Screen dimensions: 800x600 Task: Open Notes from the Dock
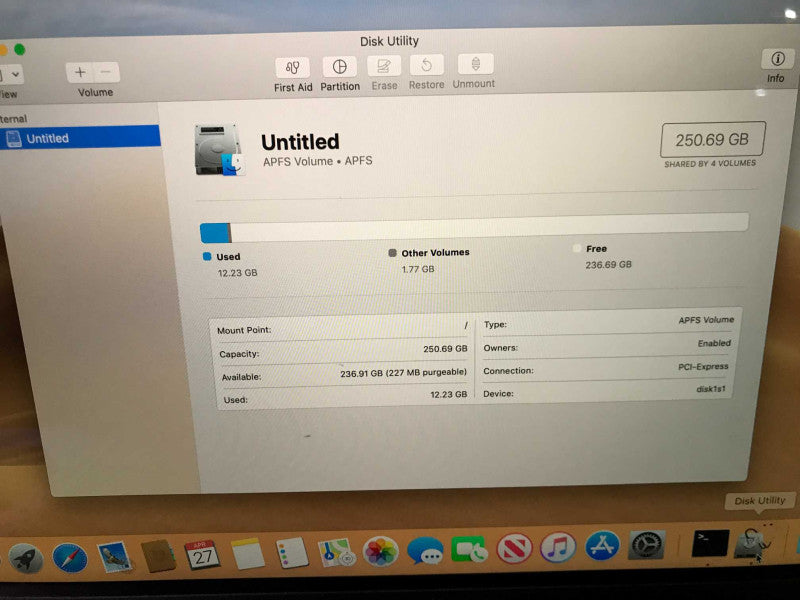coord(247,554)
